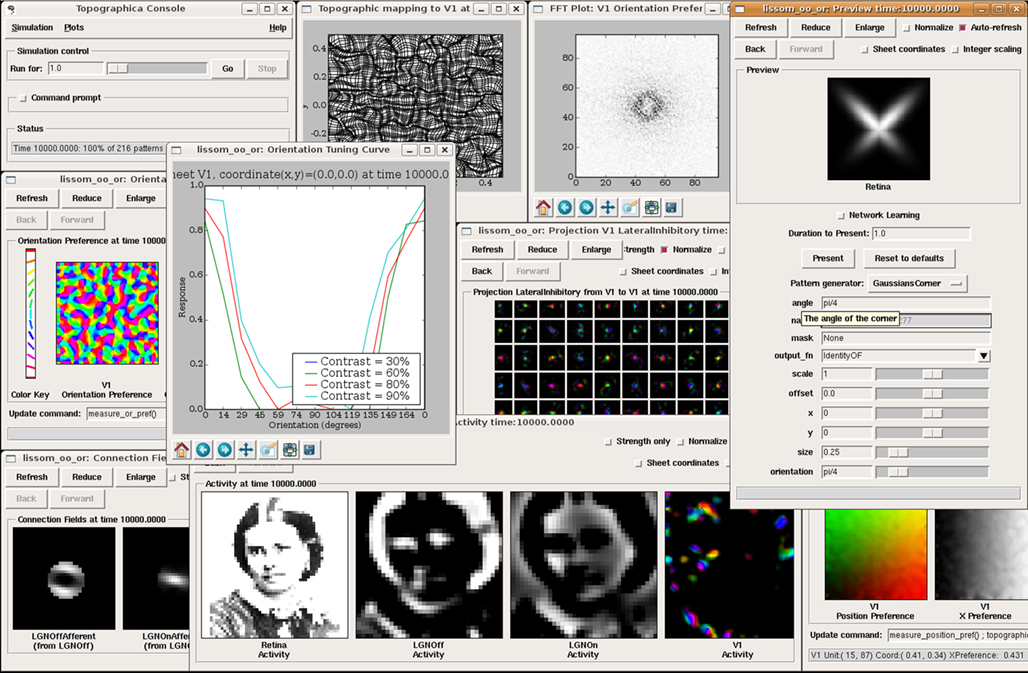Disable Auto-refresh in the Preview window

point(962,28)
